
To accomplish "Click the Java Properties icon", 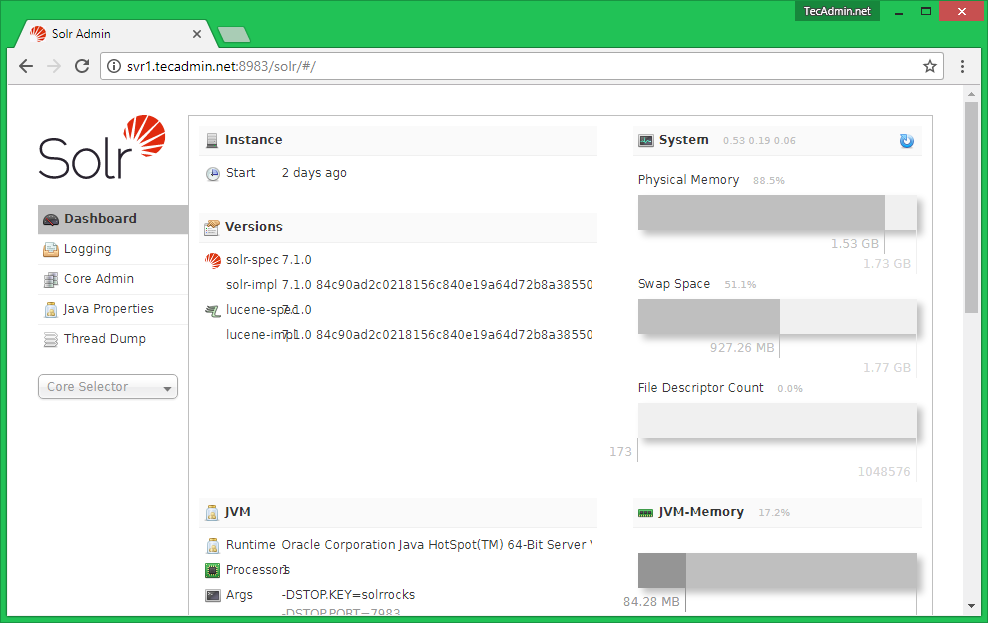I will coord(51,309).
